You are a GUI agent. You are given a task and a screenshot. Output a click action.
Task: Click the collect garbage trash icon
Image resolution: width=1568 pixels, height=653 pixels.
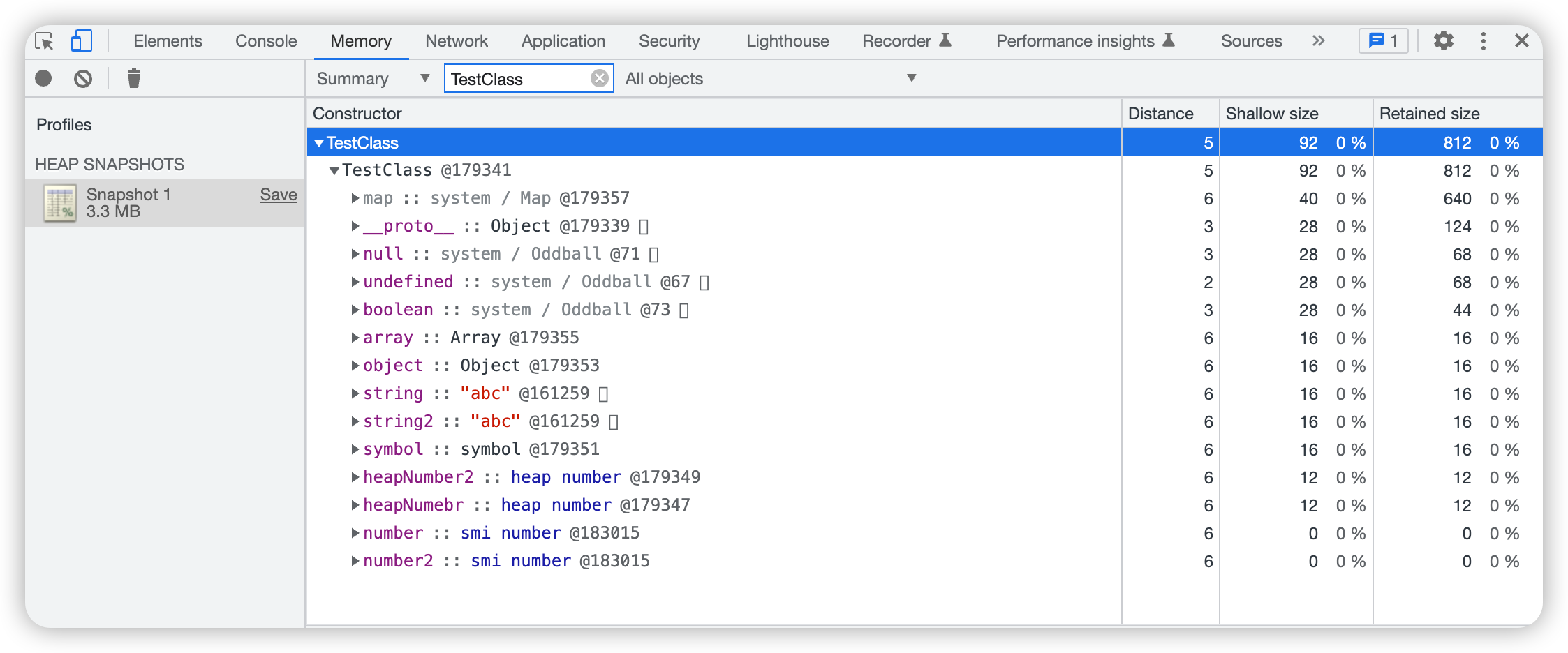[x=134, y=78]
